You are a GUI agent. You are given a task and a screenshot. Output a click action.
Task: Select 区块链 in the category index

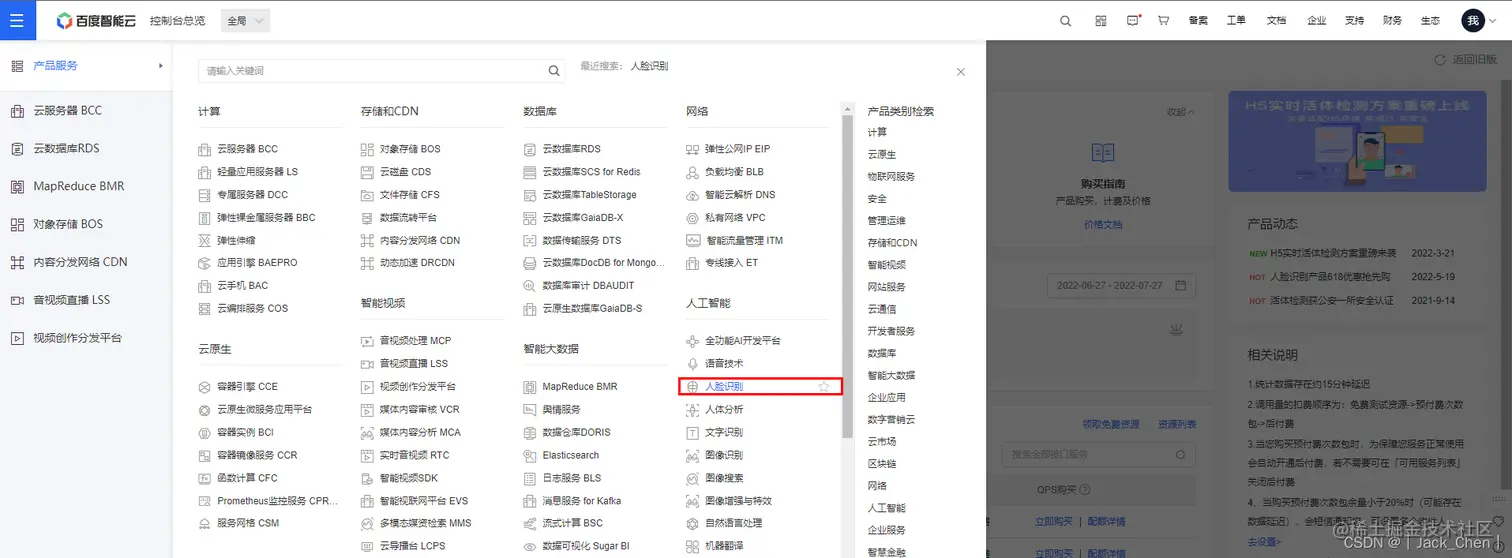(882, 464)
